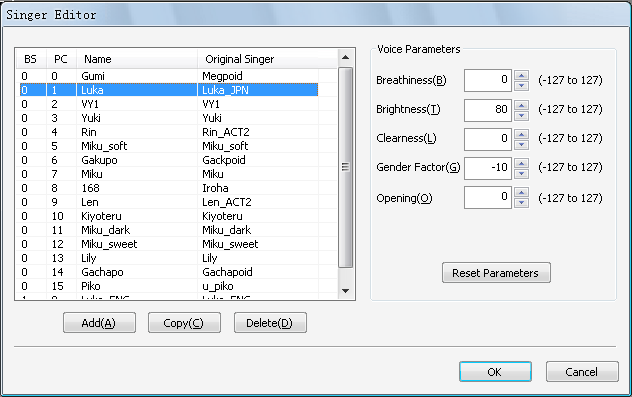Select the VY1 name entry
Viewport: 632px width, 397px height.
[x=90, y=104]
